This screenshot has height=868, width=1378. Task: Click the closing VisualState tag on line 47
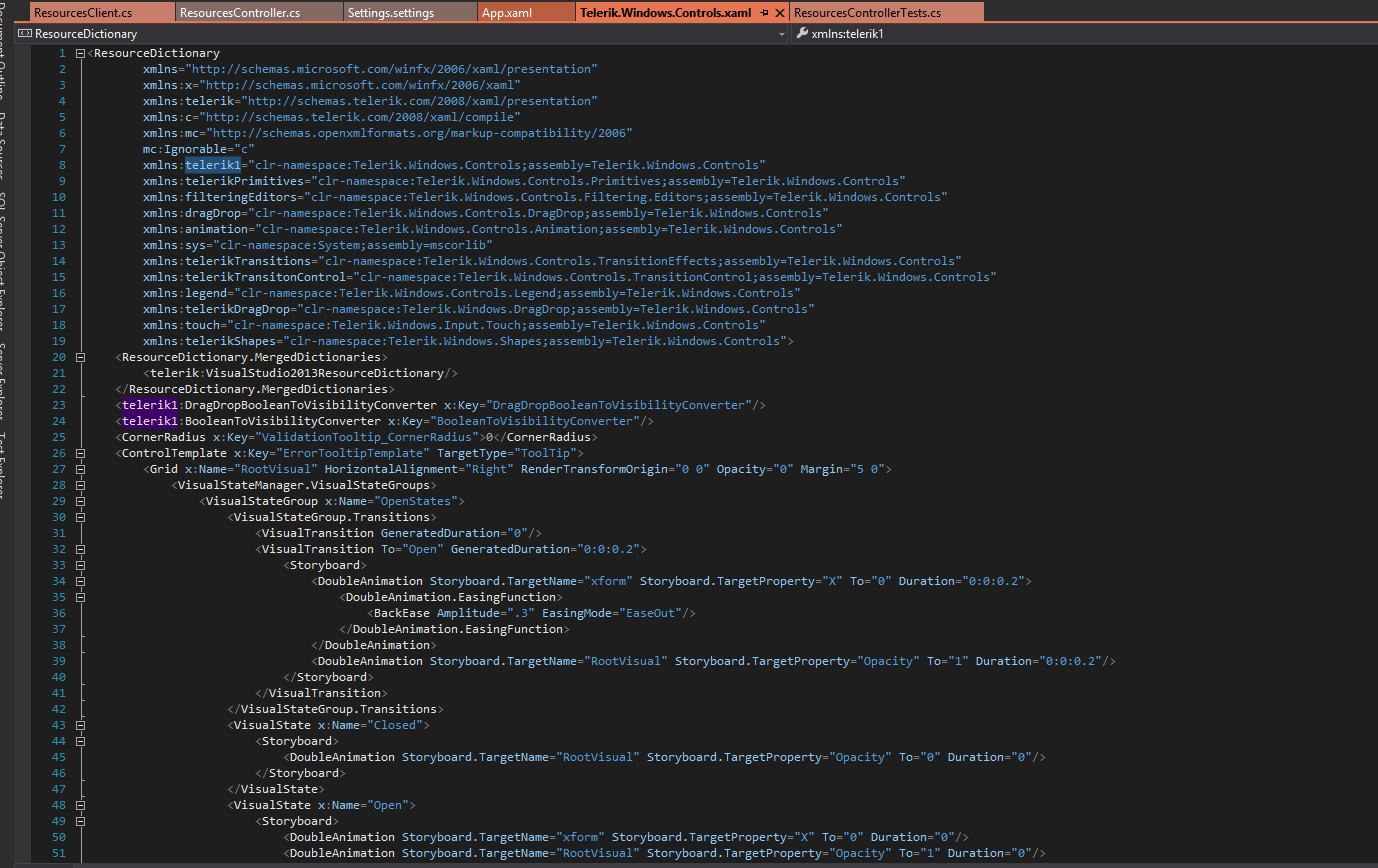tap(275, 789)
